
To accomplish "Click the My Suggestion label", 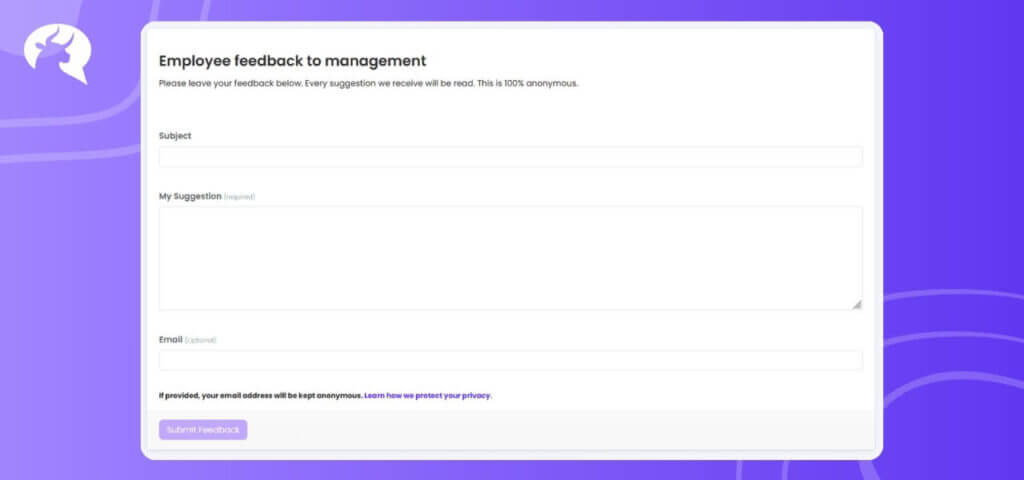I will click(x=190, y=196).
